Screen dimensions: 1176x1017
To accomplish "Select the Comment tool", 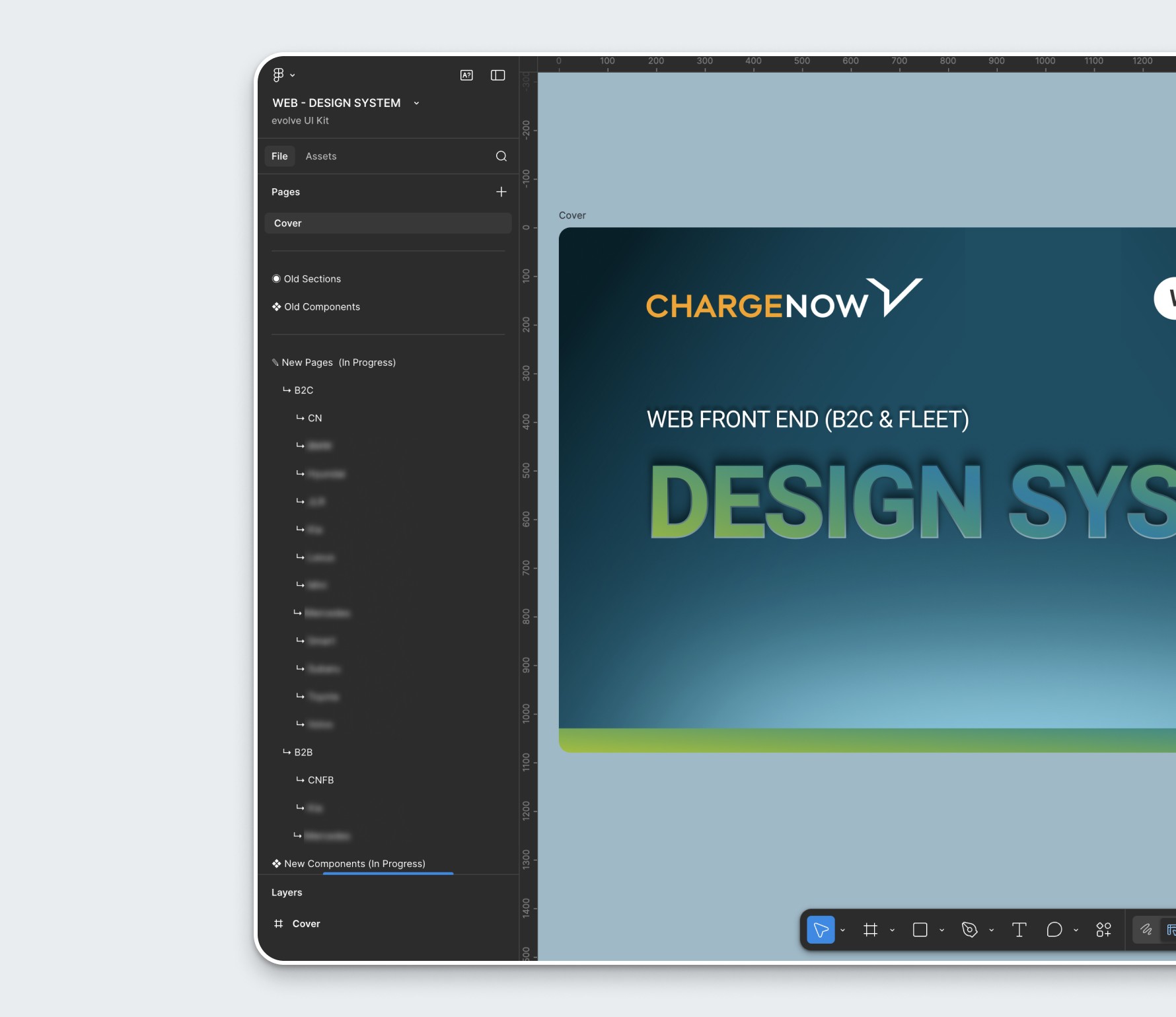I will [x=1054, y=930].
